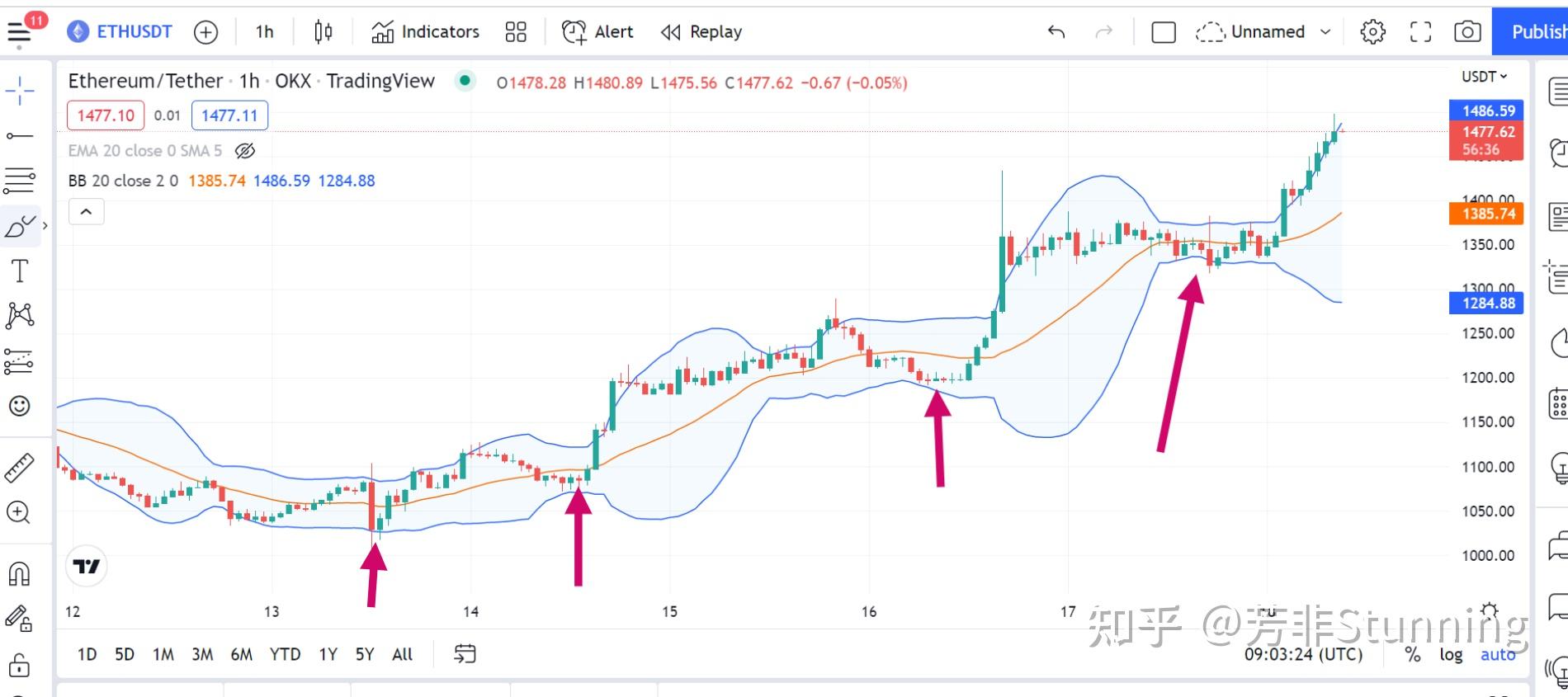The image size is (1568, 697).
Task: Open the ETHUSDT symbol search
Action: pos(120,31)
